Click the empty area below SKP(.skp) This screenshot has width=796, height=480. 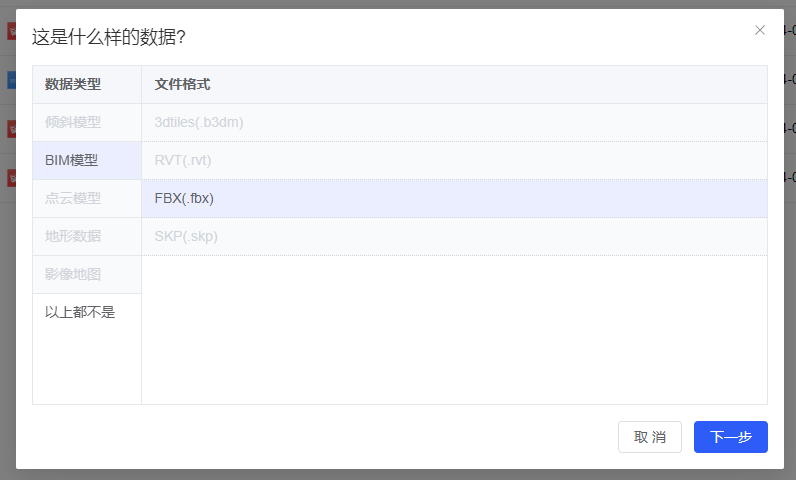(x=454, y=330)
